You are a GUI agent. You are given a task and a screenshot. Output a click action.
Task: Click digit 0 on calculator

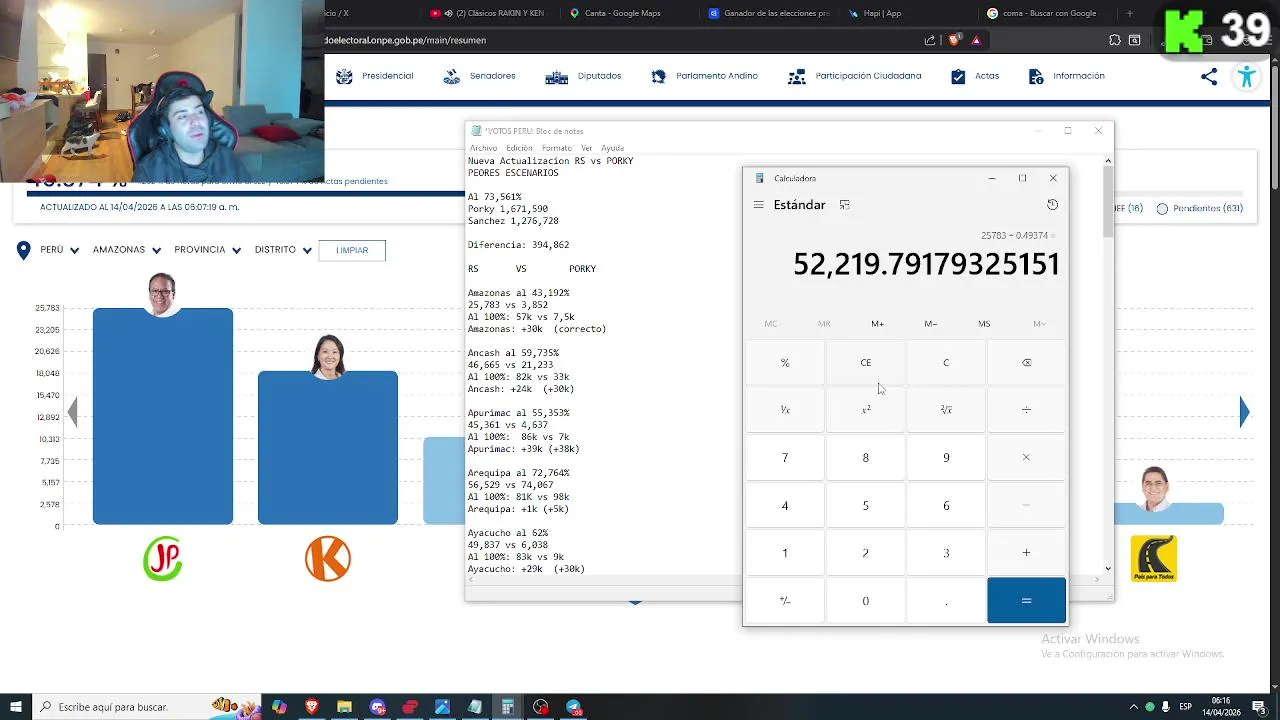point(866,601)
